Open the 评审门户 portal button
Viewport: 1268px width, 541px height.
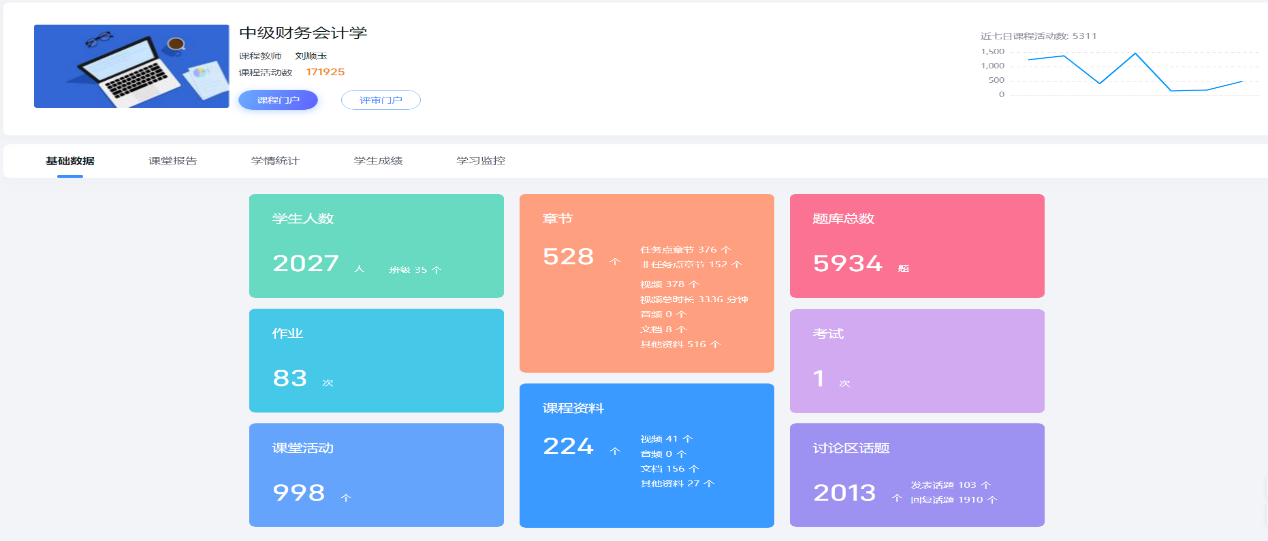point(380,100)
